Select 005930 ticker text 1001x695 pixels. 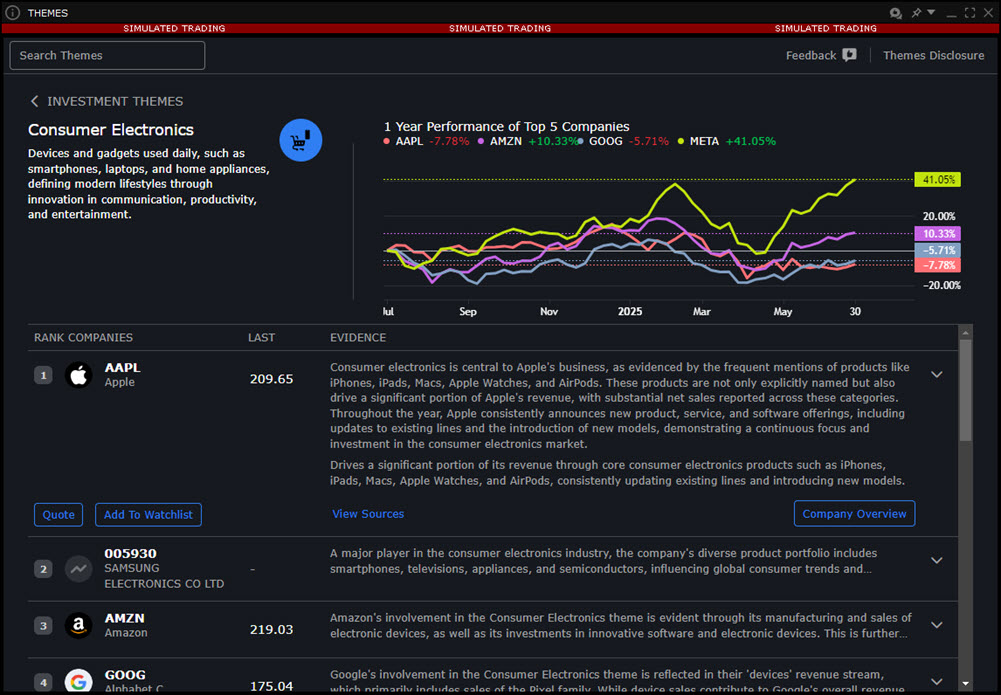coord(130,553)
